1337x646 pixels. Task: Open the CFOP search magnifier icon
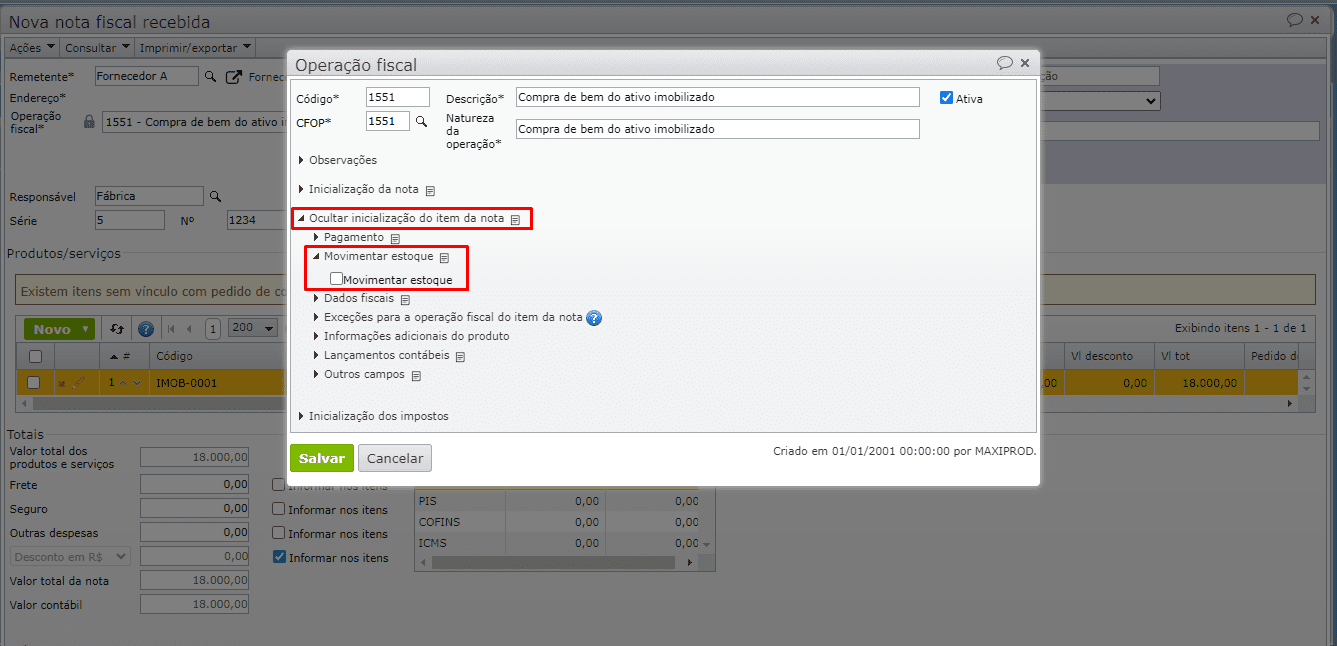421,121
